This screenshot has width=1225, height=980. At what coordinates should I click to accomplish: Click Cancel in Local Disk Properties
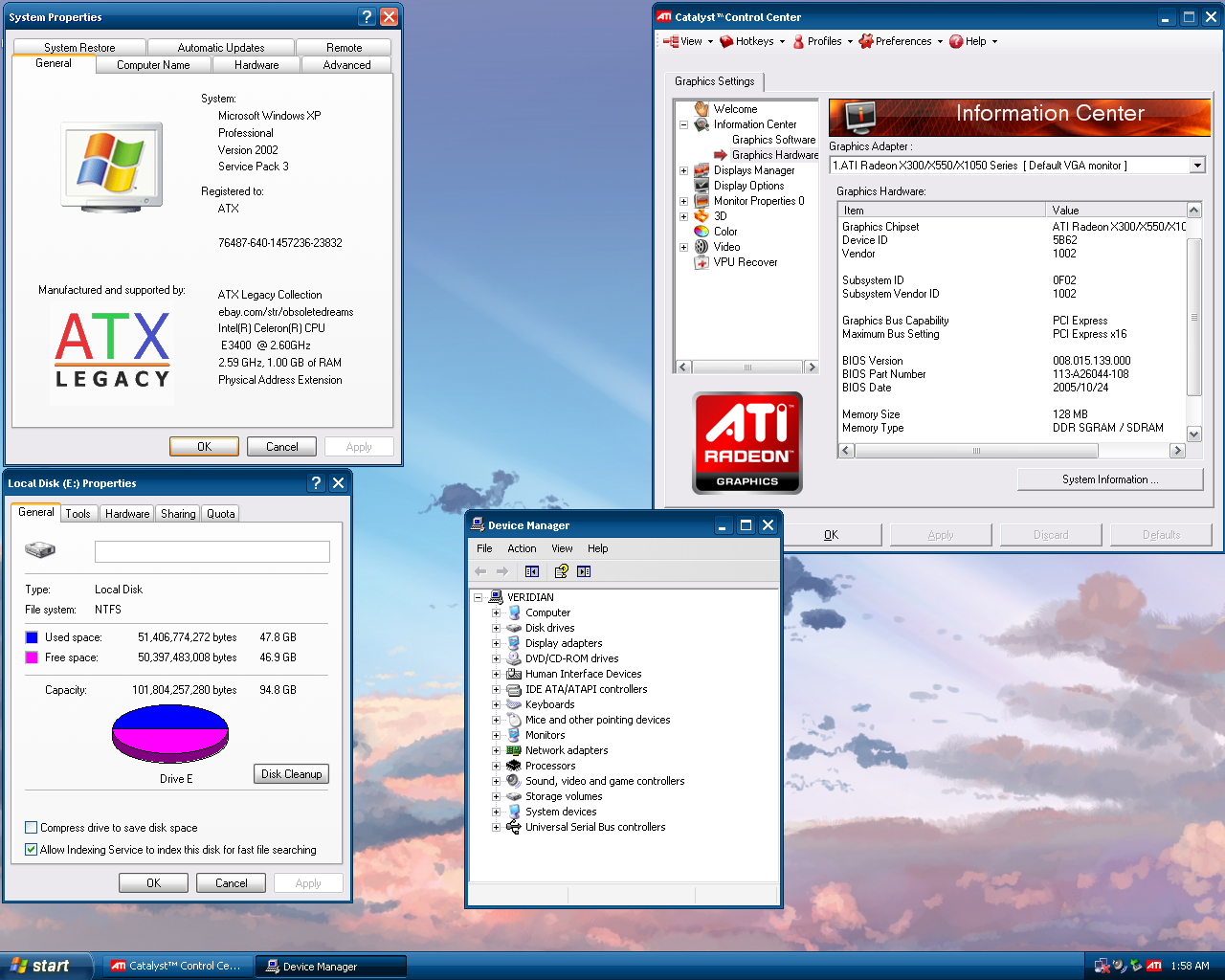point(231,883)
